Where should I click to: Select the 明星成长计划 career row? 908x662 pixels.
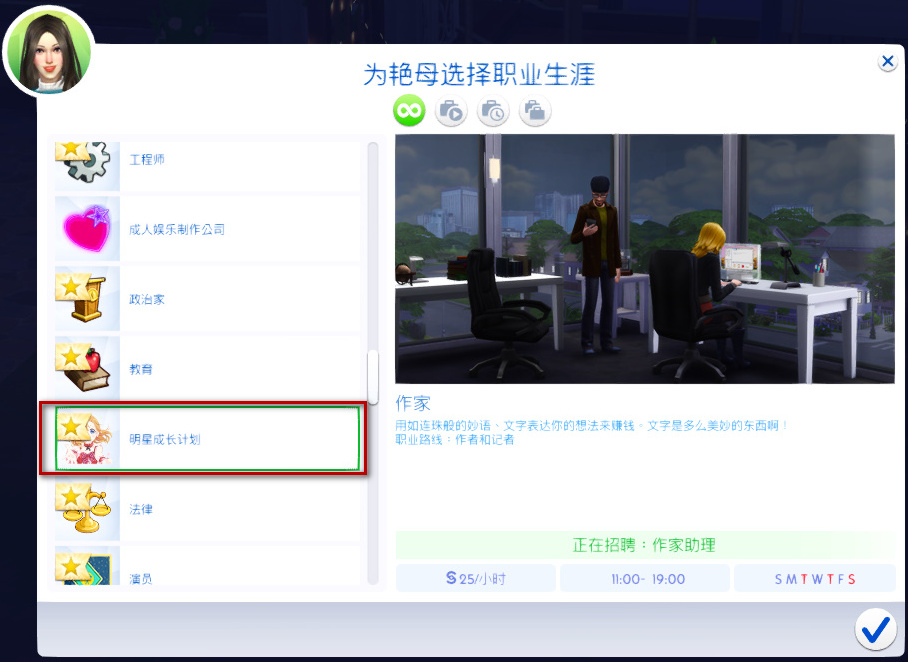[207, 438]
